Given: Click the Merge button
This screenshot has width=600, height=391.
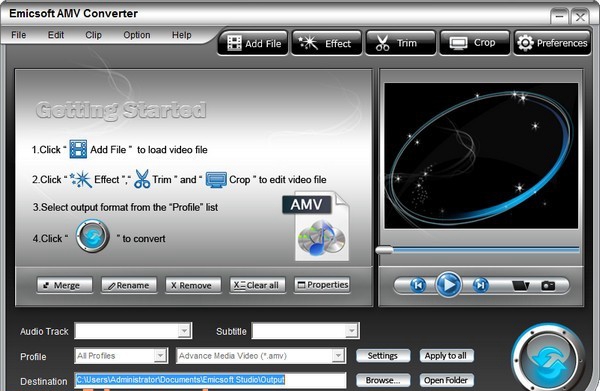Looking at the screenshot, I should click(65, 285).
